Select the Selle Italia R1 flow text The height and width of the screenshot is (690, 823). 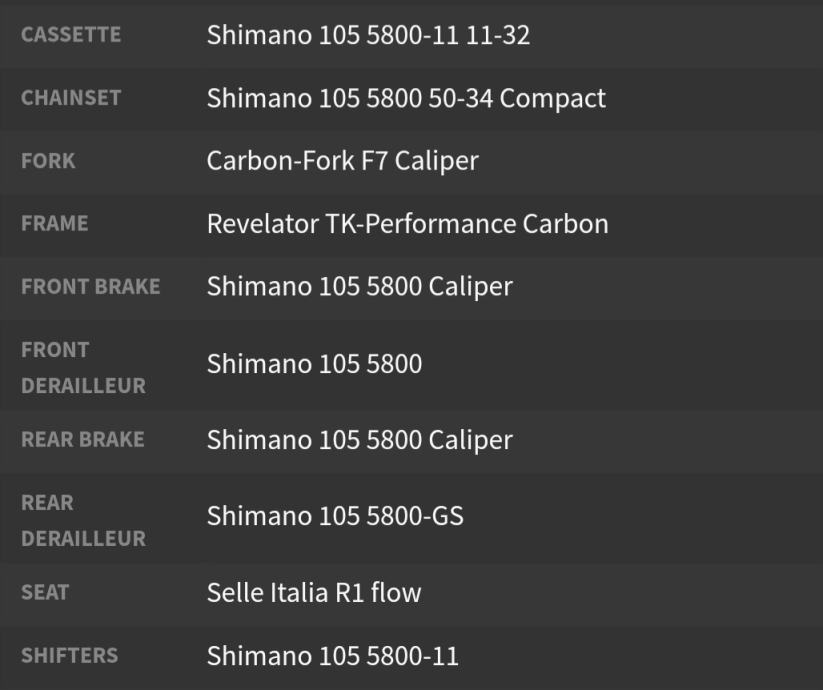coord(314,592)
